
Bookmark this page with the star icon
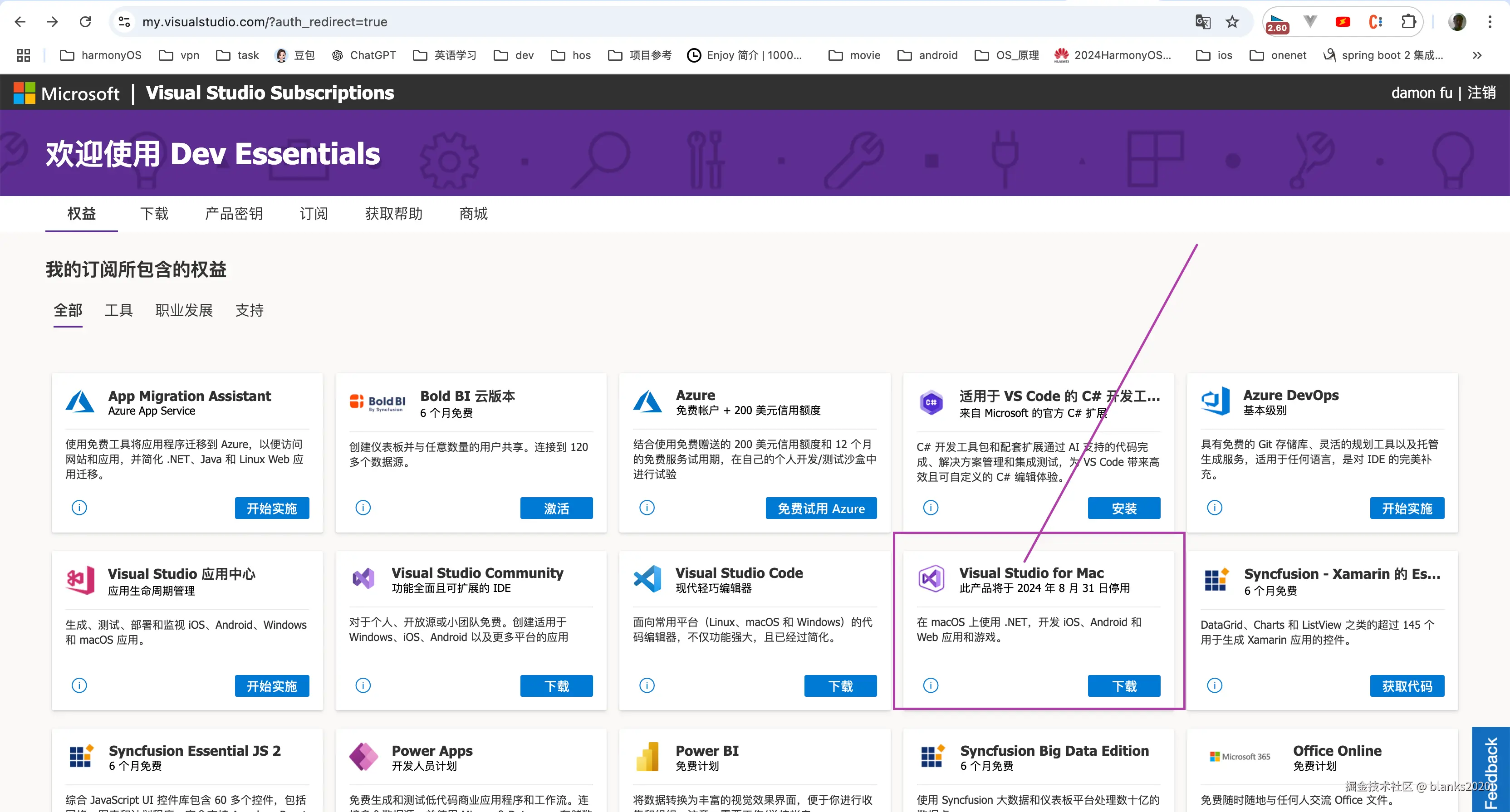pos(1232,22)
